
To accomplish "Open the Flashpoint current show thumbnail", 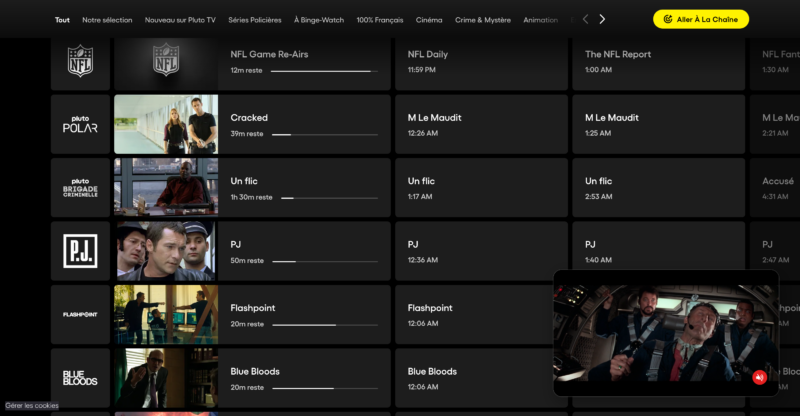I will 166,314.
